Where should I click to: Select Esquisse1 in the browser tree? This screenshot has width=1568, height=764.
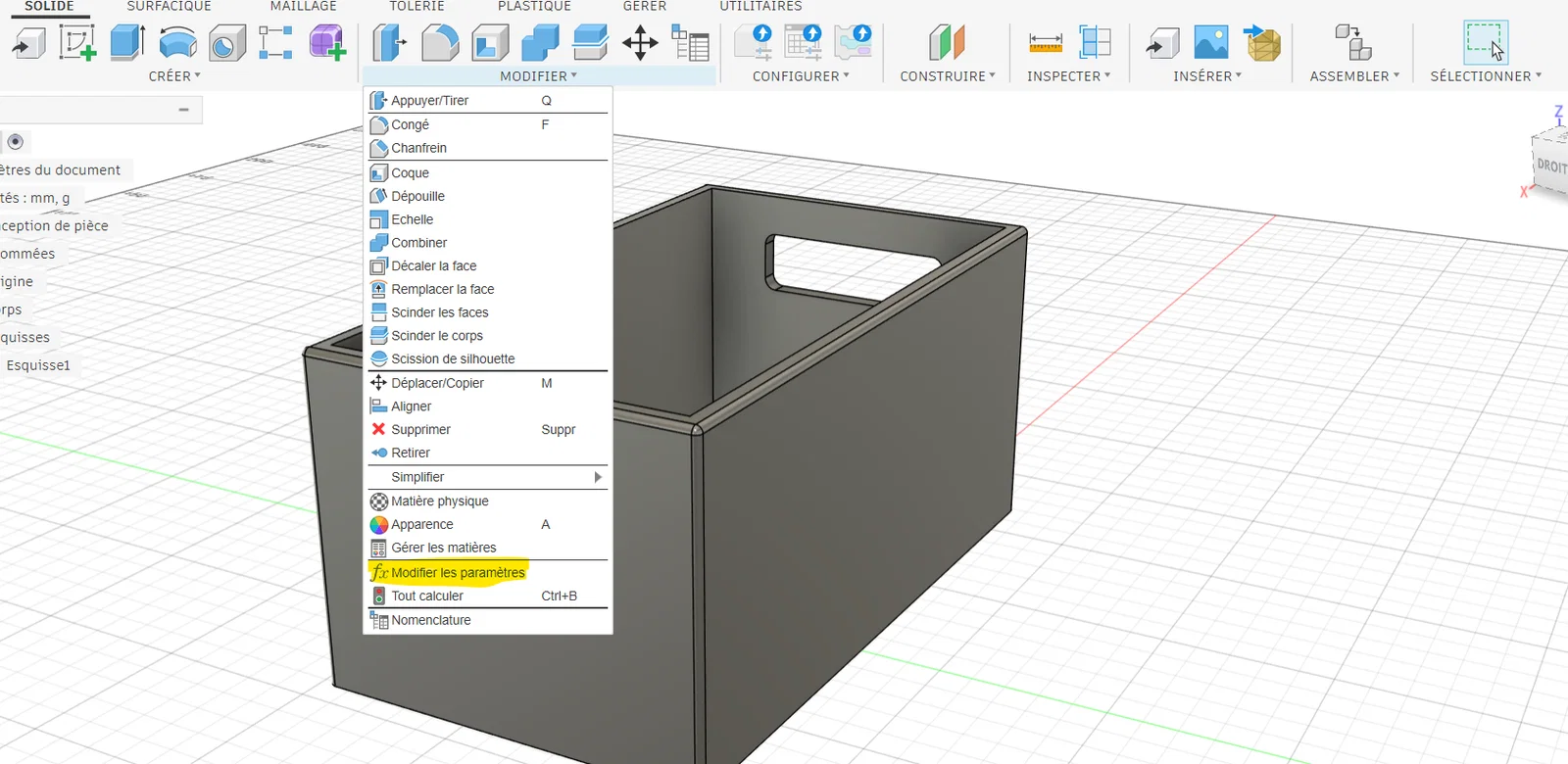(x=38, y=365)
